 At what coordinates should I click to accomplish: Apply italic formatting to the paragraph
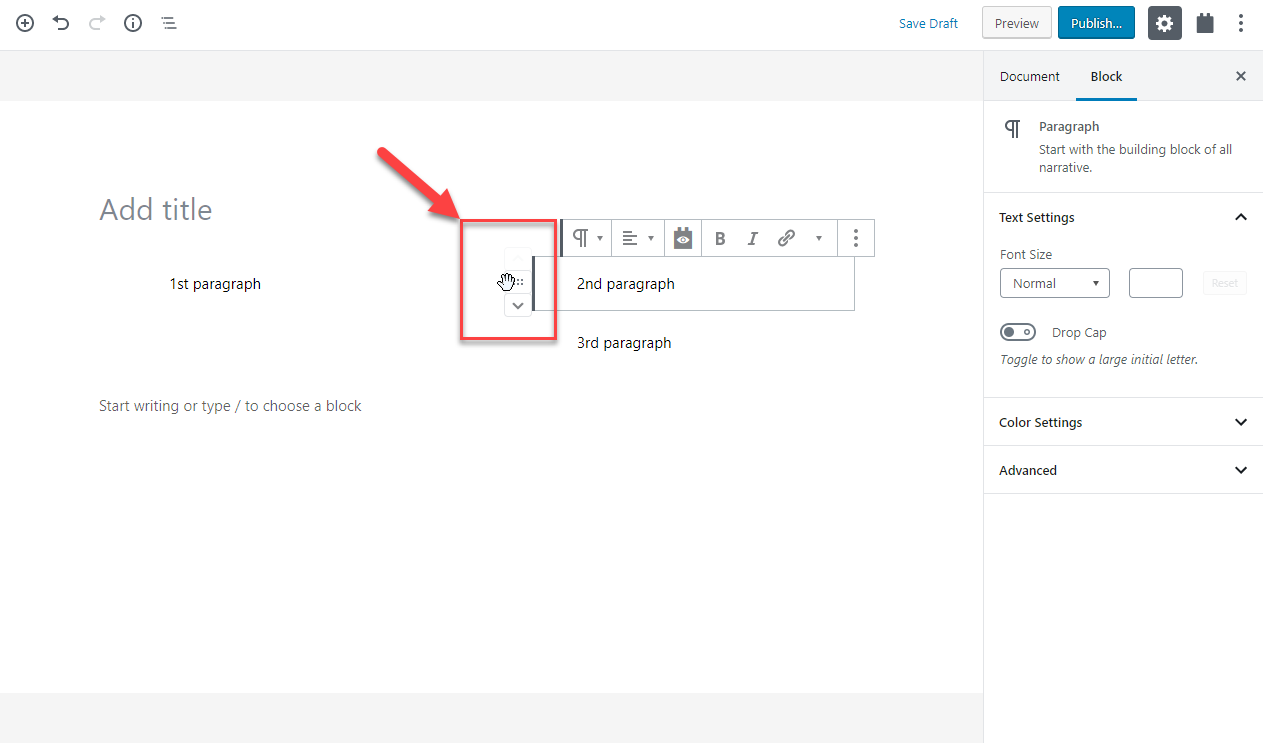point(753,238)
